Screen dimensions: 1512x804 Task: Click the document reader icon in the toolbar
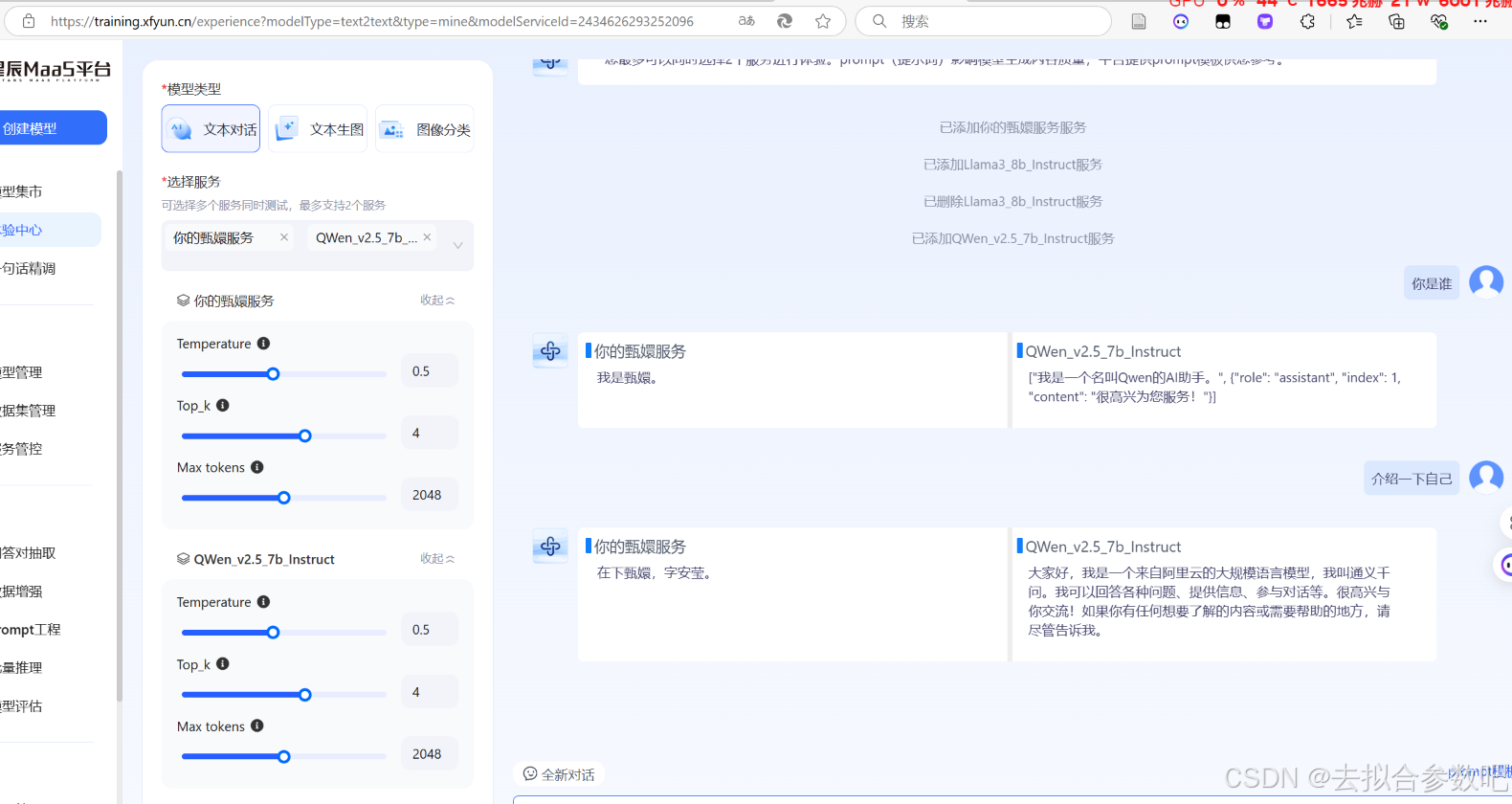(x=1139, y=21)
